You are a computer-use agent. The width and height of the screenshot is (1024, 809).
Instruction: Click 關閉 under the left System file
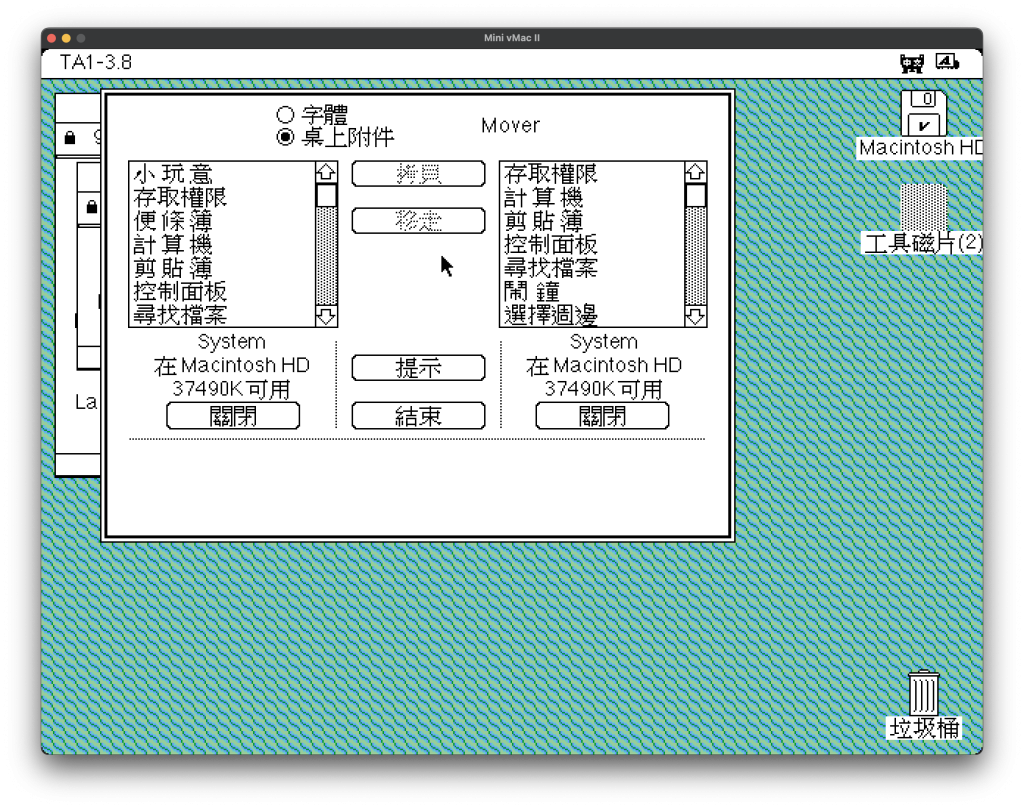pos(233,416)
